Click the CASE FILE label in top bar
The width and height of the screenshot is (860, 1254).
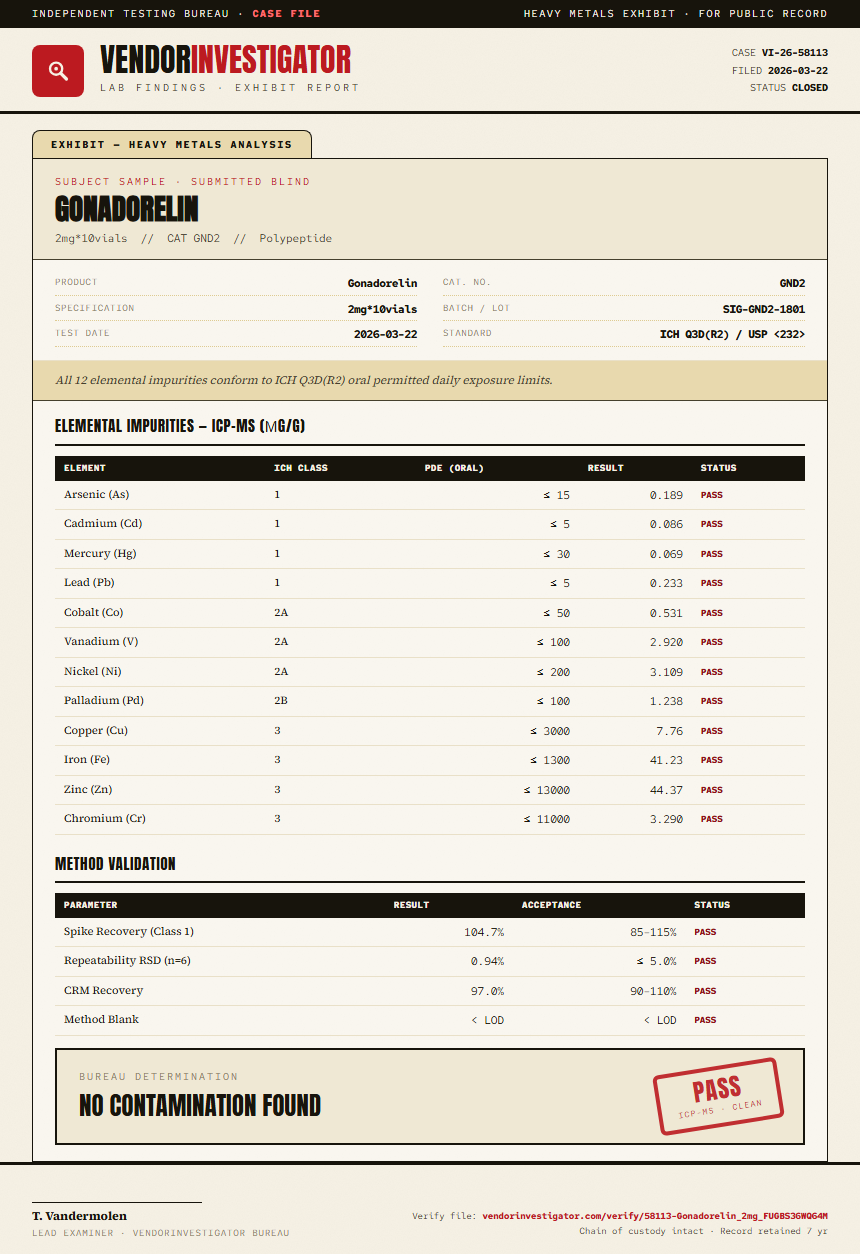coord(286,14)
